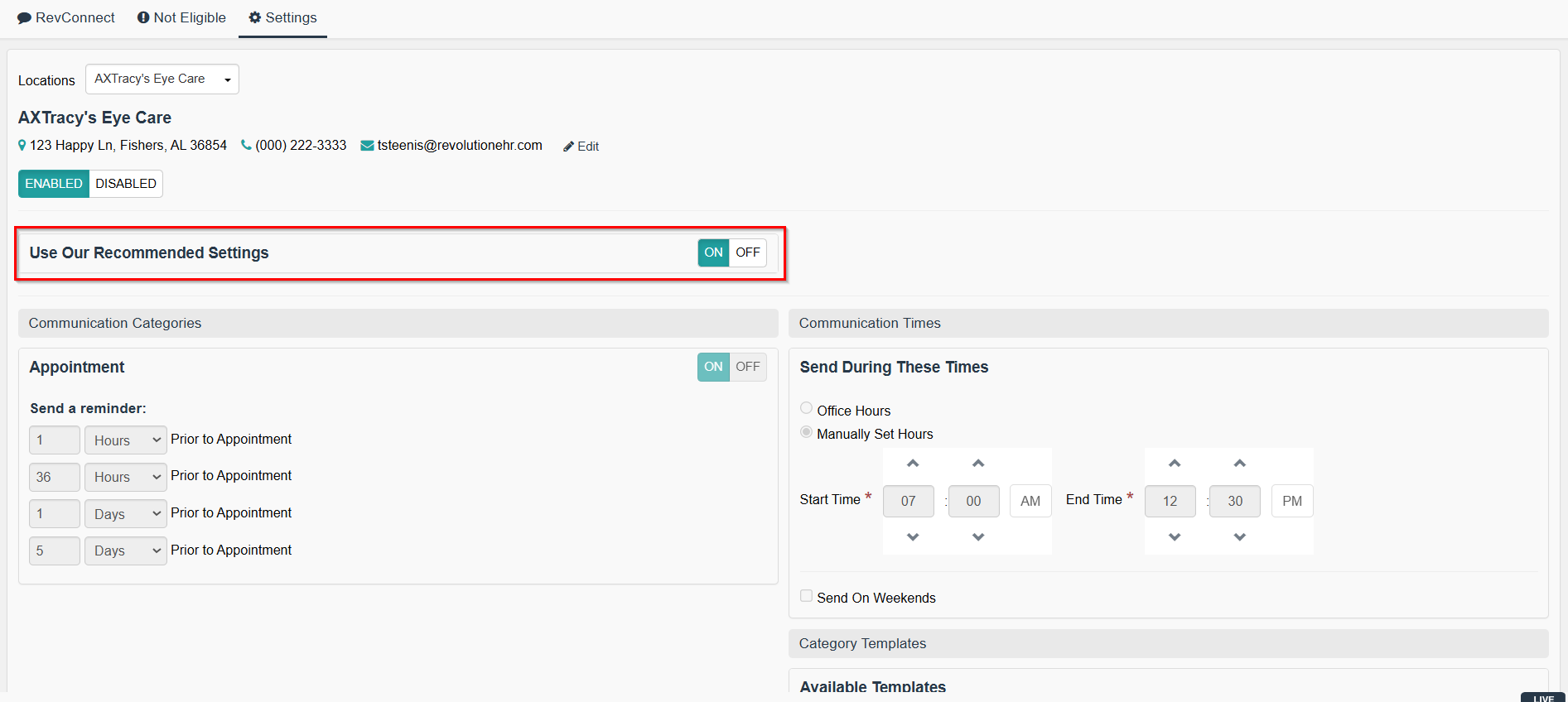Open the unit dropdown for 36 Hours reminder

pos(126,477)
